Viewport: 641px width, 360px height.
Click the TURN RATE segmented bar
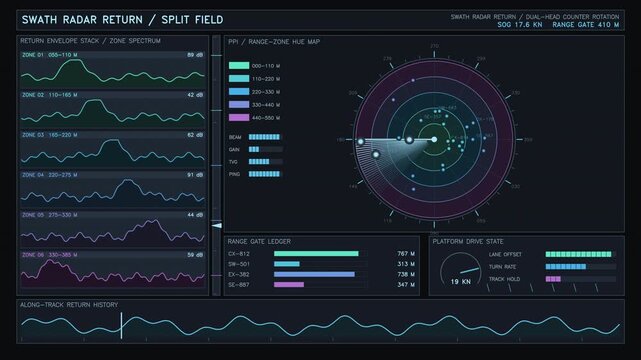pos(580,266)
